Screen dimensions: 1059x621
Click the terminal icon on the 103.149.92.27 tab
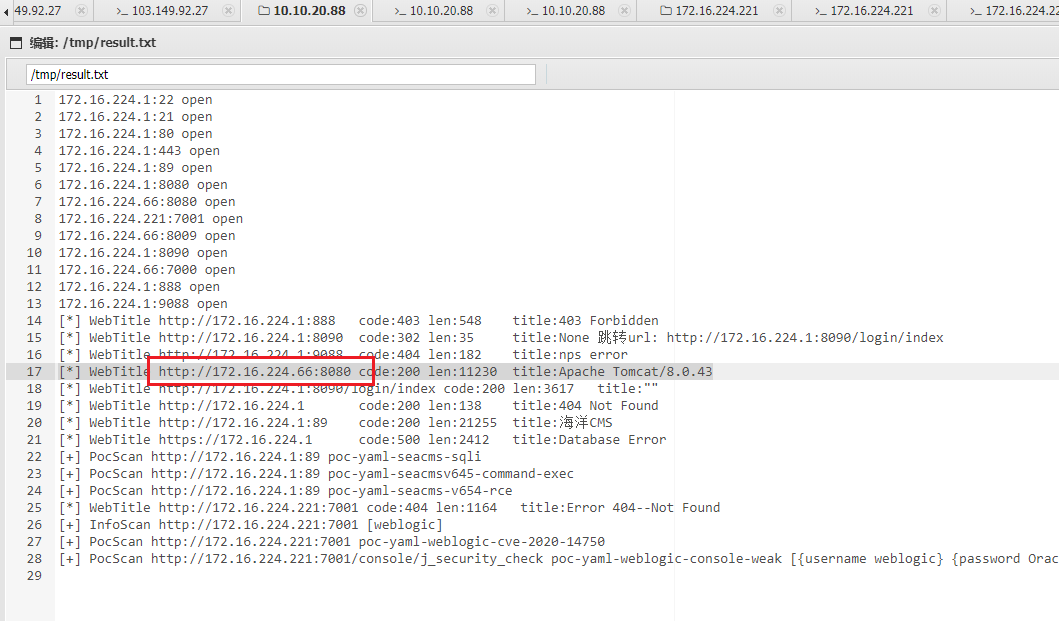[x=121, y=11]
